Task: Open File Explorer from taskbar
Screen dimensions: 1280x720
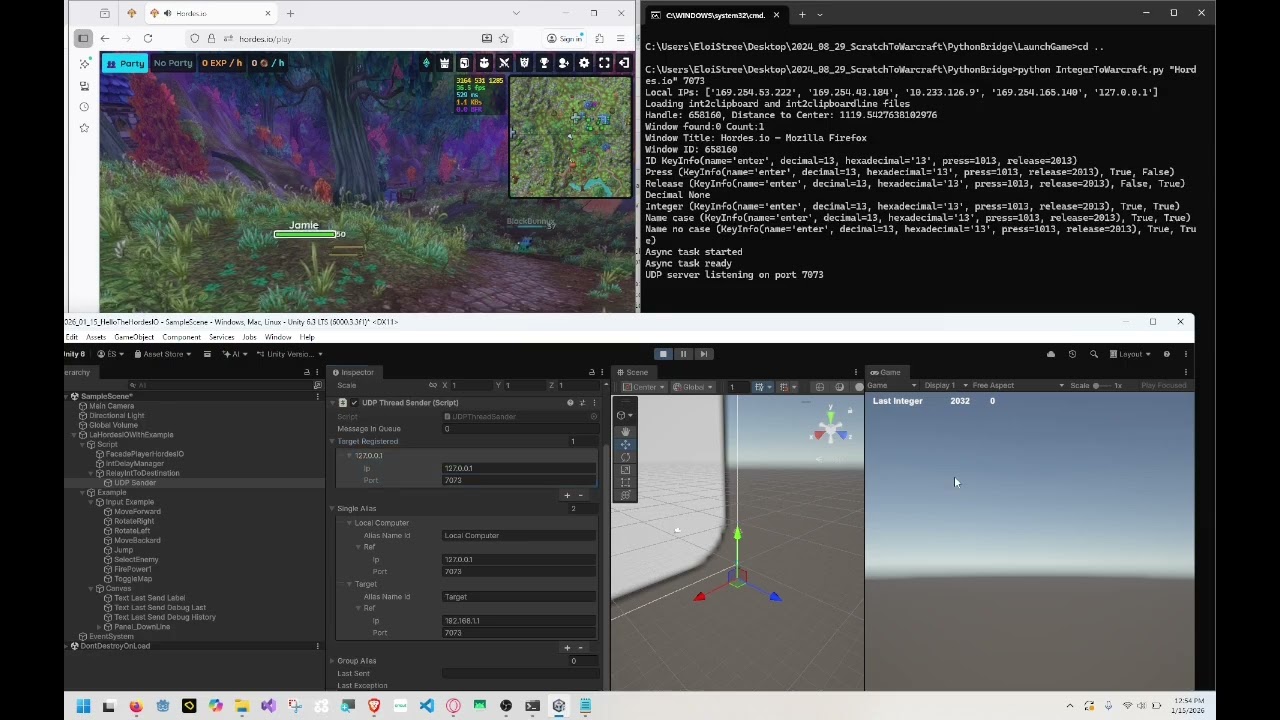Action: pyautogui.click(x=241, y=706)
